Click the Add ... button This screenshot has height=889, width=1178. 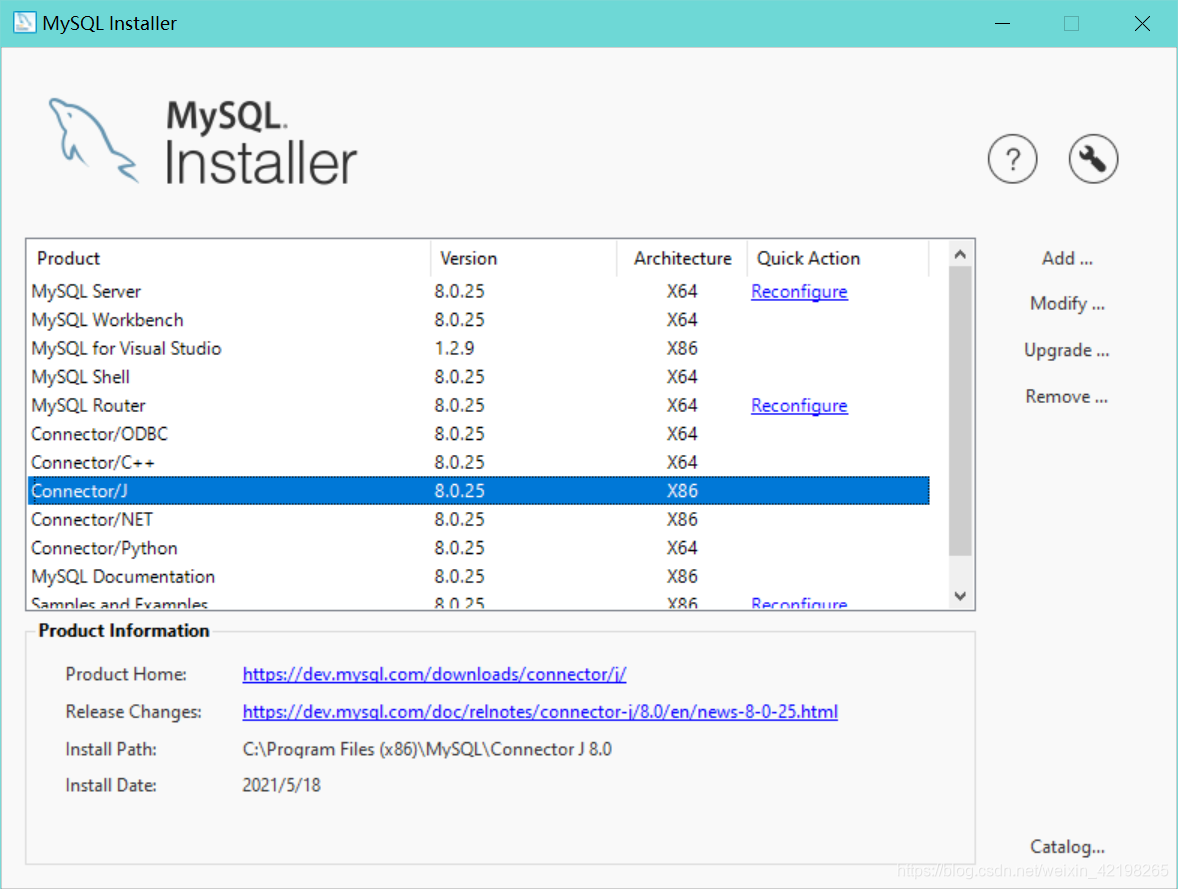tap(1067, 259)
